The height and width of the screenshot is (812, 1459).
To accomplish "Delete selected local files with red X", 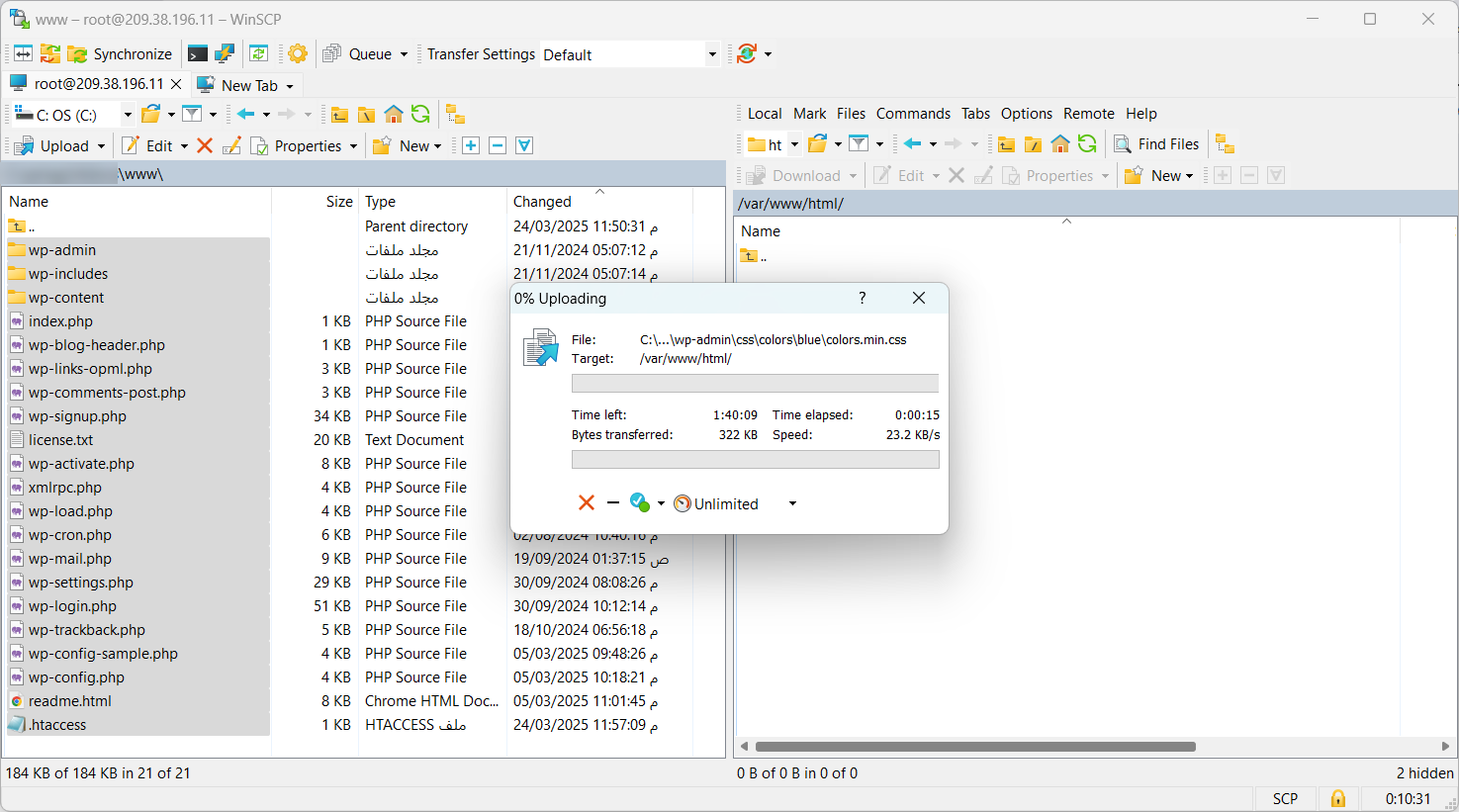I will pos(205,145).
